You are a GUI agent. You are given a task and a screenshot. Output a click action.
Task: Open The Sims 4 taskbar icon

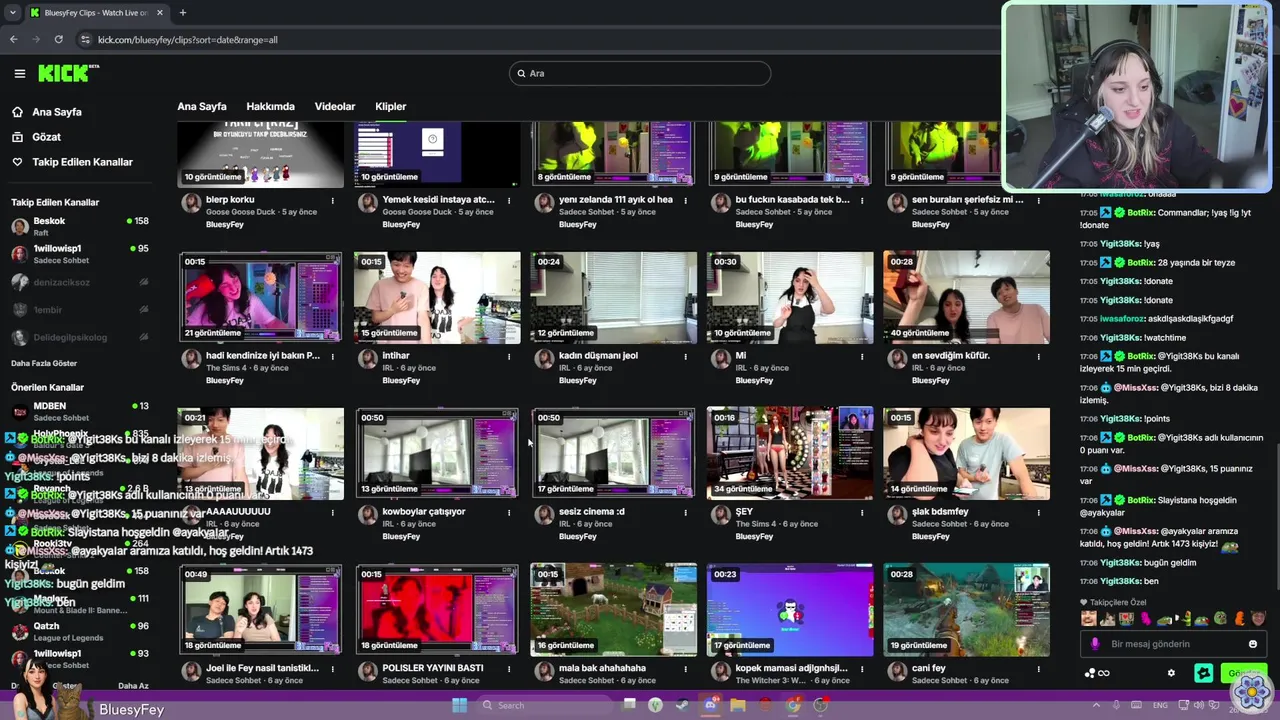(x=655, y=705)
